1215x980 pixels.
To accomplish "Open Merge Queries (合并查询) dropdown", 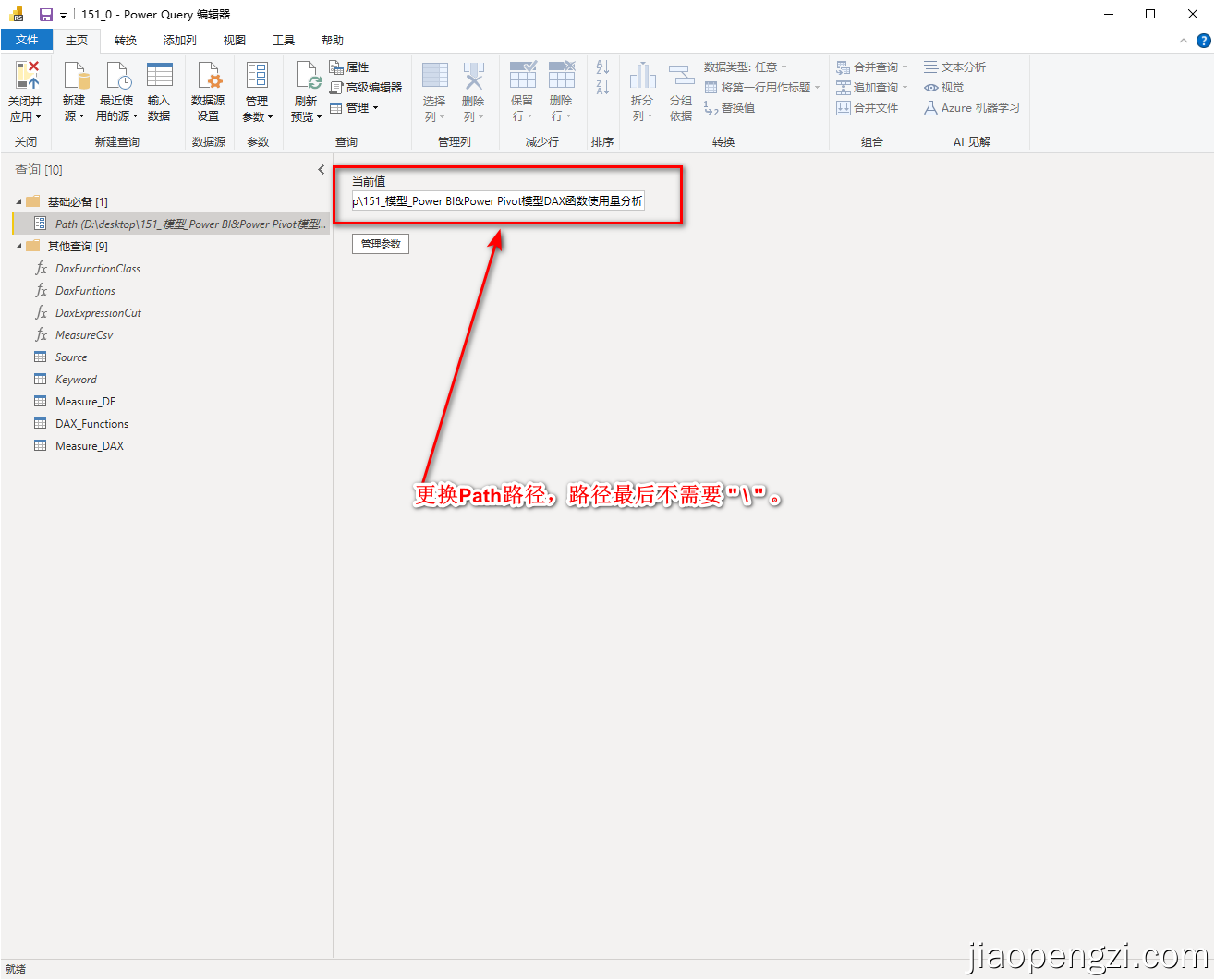I will [x=872, y=67].
